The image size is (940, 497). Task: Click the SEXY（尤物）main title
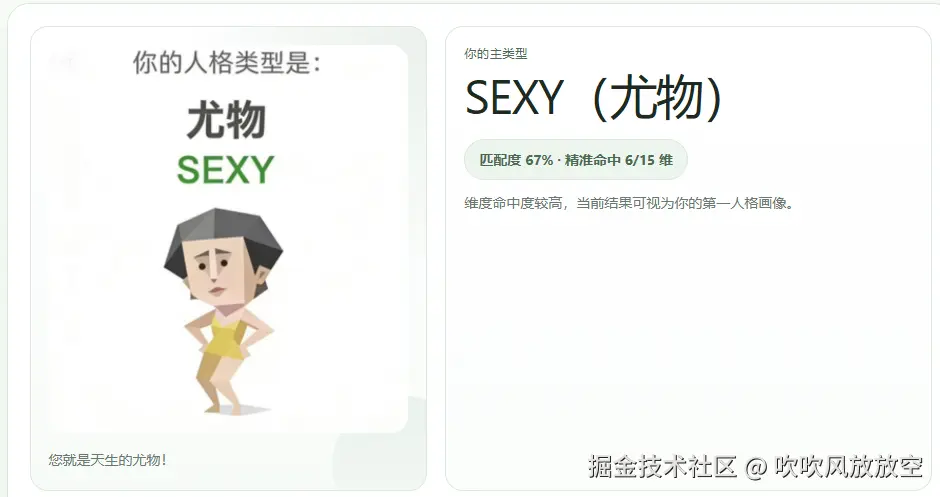click(596, 98)
